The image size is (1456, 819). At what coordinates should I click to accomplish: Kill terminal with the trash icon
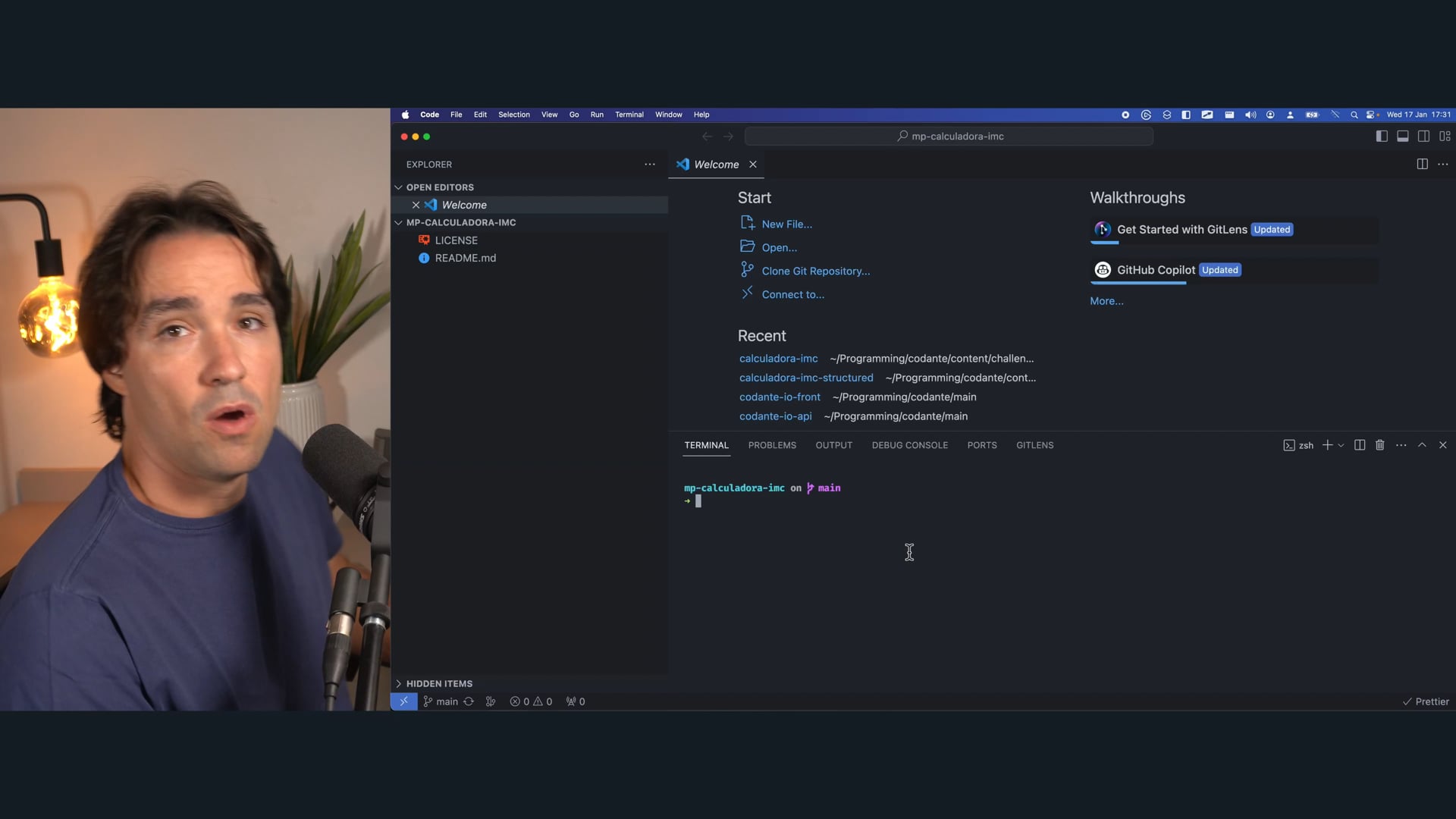[1380, 445]
